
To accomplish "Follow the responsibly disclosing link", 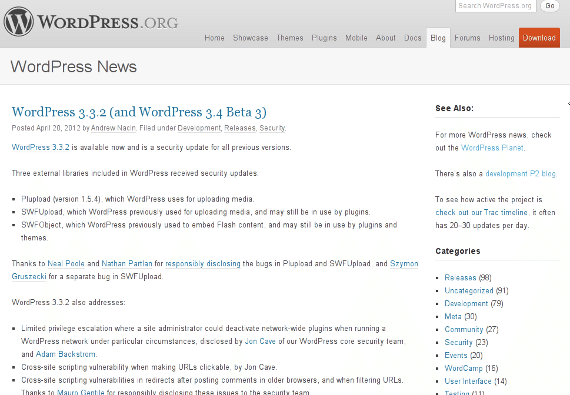I will tap(203, 263).
